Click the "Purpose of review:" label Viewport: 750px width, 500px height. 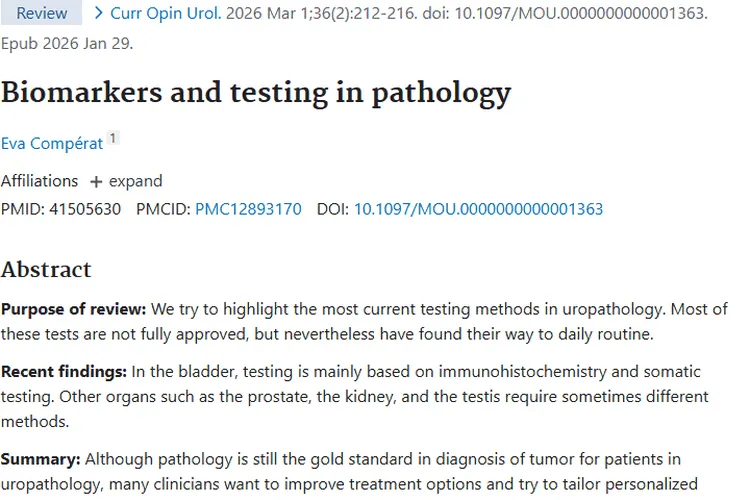click(x=74, y=309)
